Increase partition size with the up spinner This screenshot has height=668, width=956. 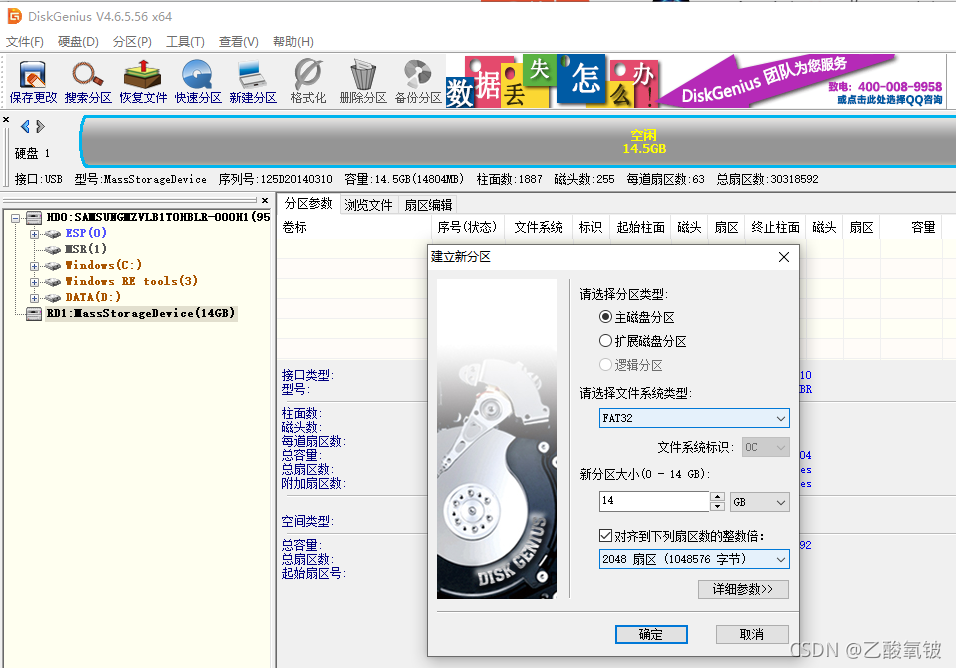tap(718, 497)
